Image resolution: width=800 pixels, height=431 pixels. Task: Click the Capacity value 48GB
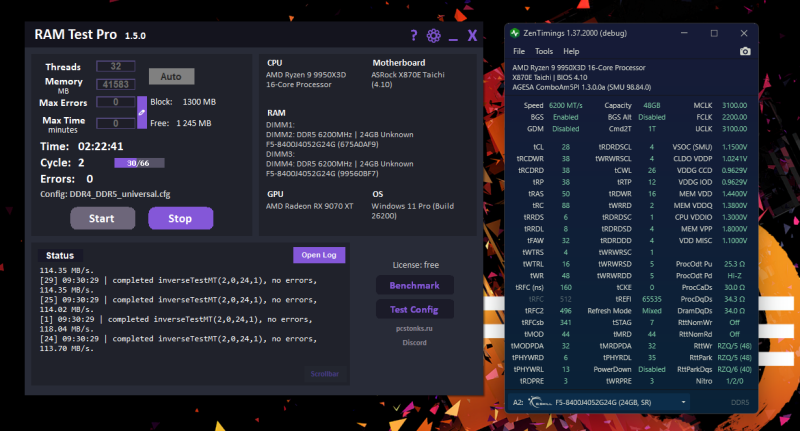[x=652, y=106]
